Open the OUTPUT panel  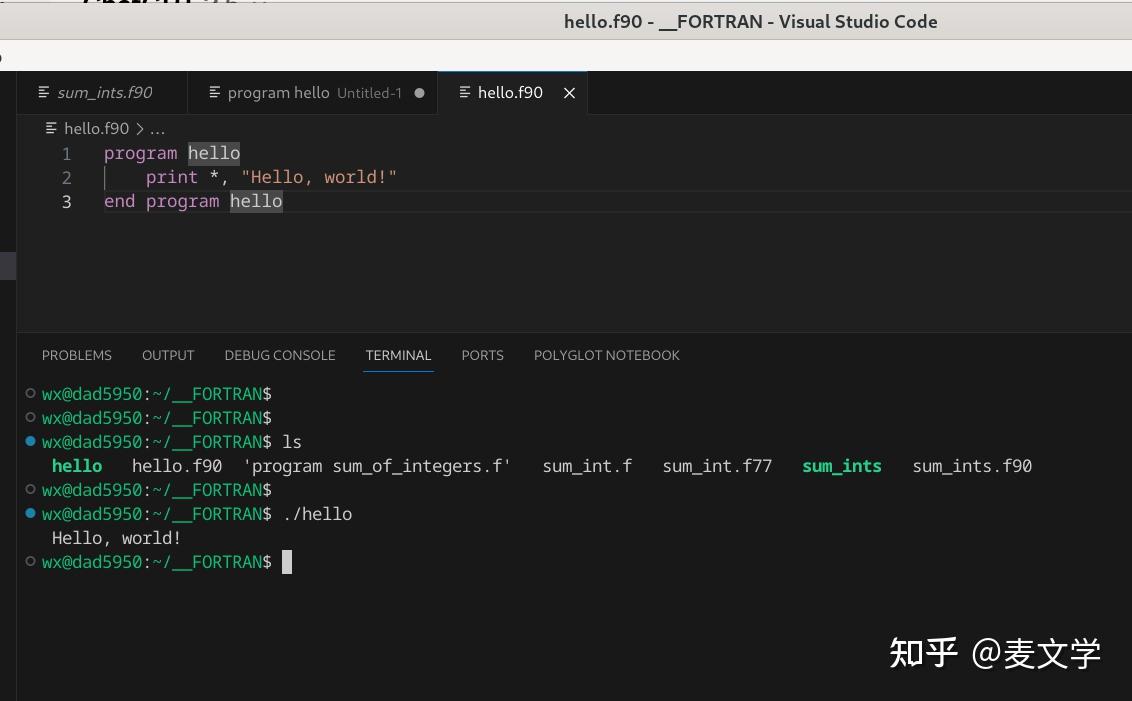tap(167, 355)
